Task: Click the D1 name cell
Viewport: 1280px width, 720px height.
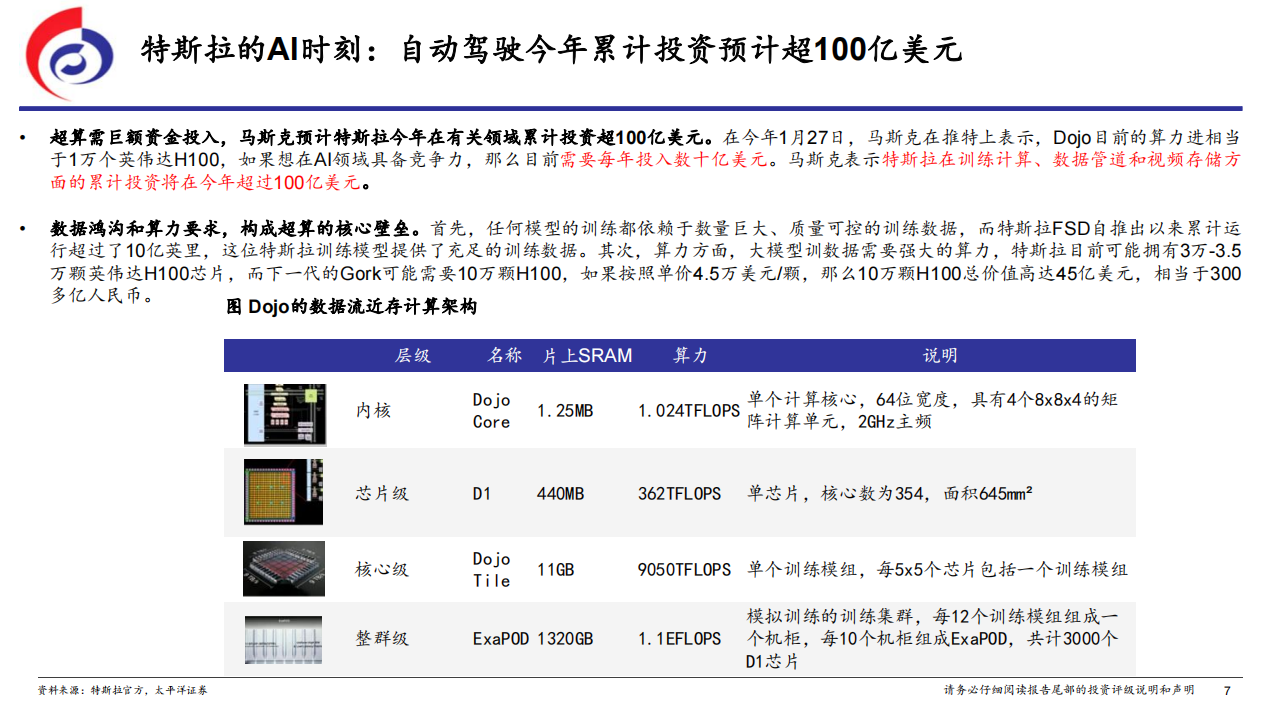Action: 482,494
